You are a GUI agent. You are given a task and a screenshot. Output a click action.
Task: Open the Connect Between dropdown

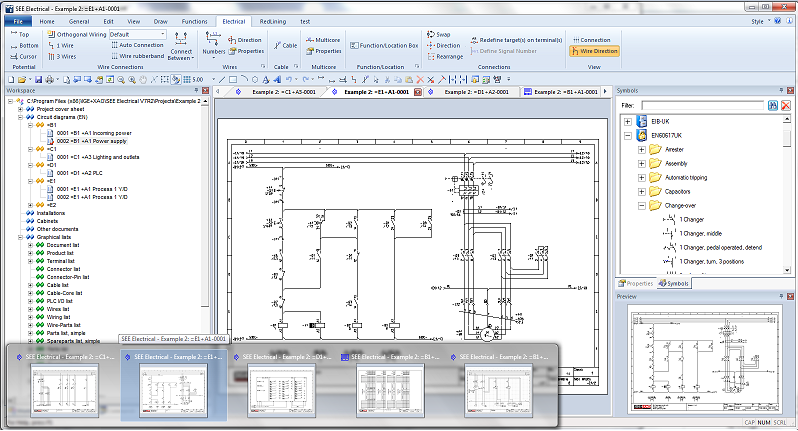pyautogui.click(x=181, y=46)
